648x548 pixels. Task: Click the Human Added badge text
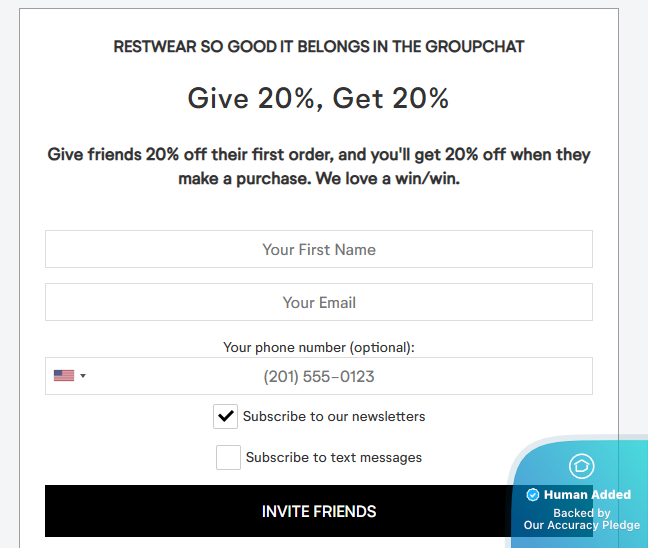click(587, 495)
